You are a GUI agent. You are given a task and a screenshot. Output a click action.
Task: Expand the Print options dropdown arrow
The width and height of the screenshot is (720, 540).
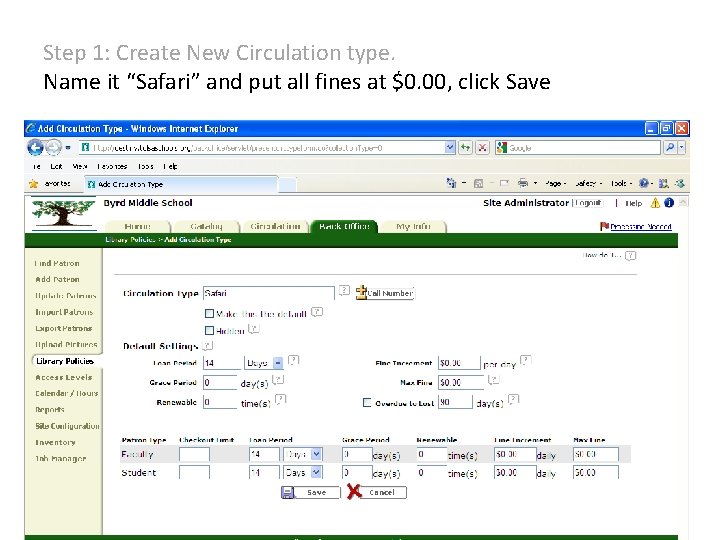point(535,183)
